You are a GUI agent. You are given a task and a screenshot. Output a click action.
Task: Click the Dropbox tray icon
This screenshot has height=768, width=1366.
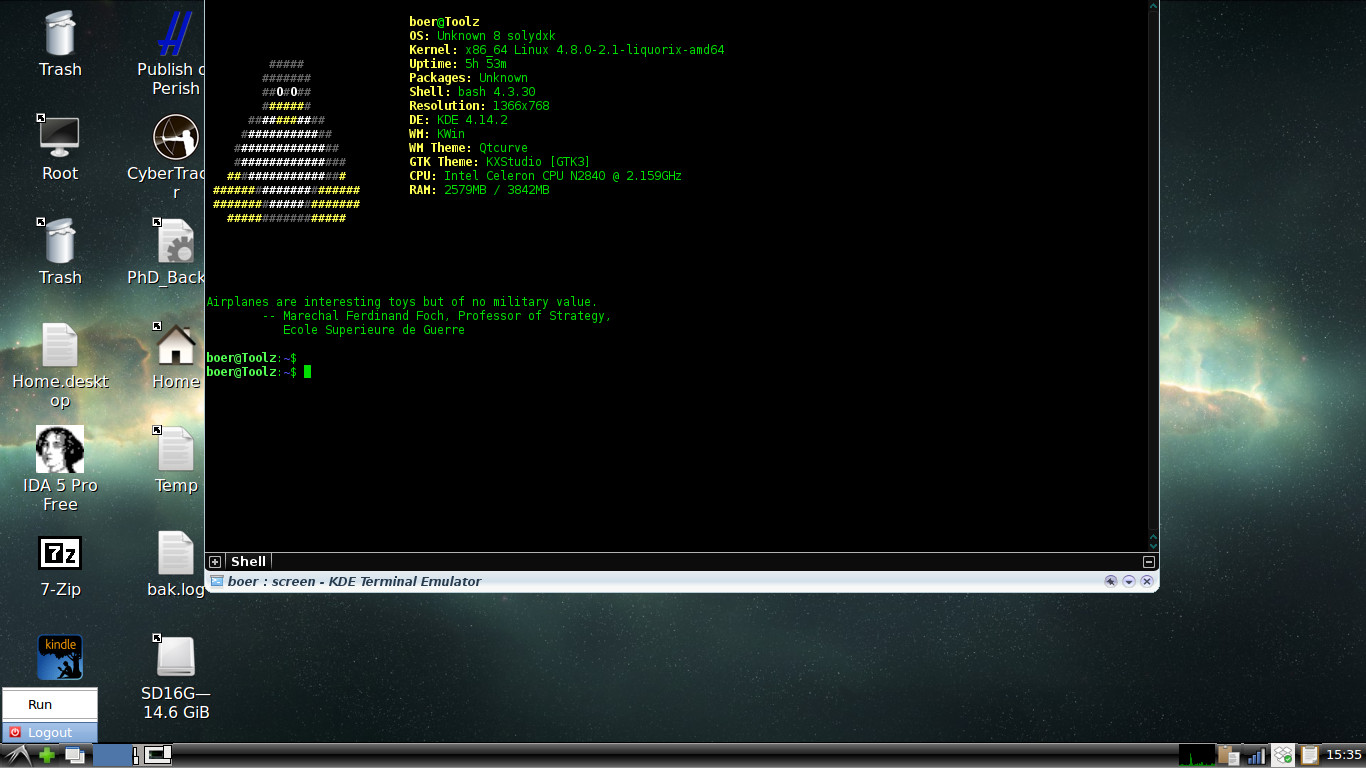1282,755
